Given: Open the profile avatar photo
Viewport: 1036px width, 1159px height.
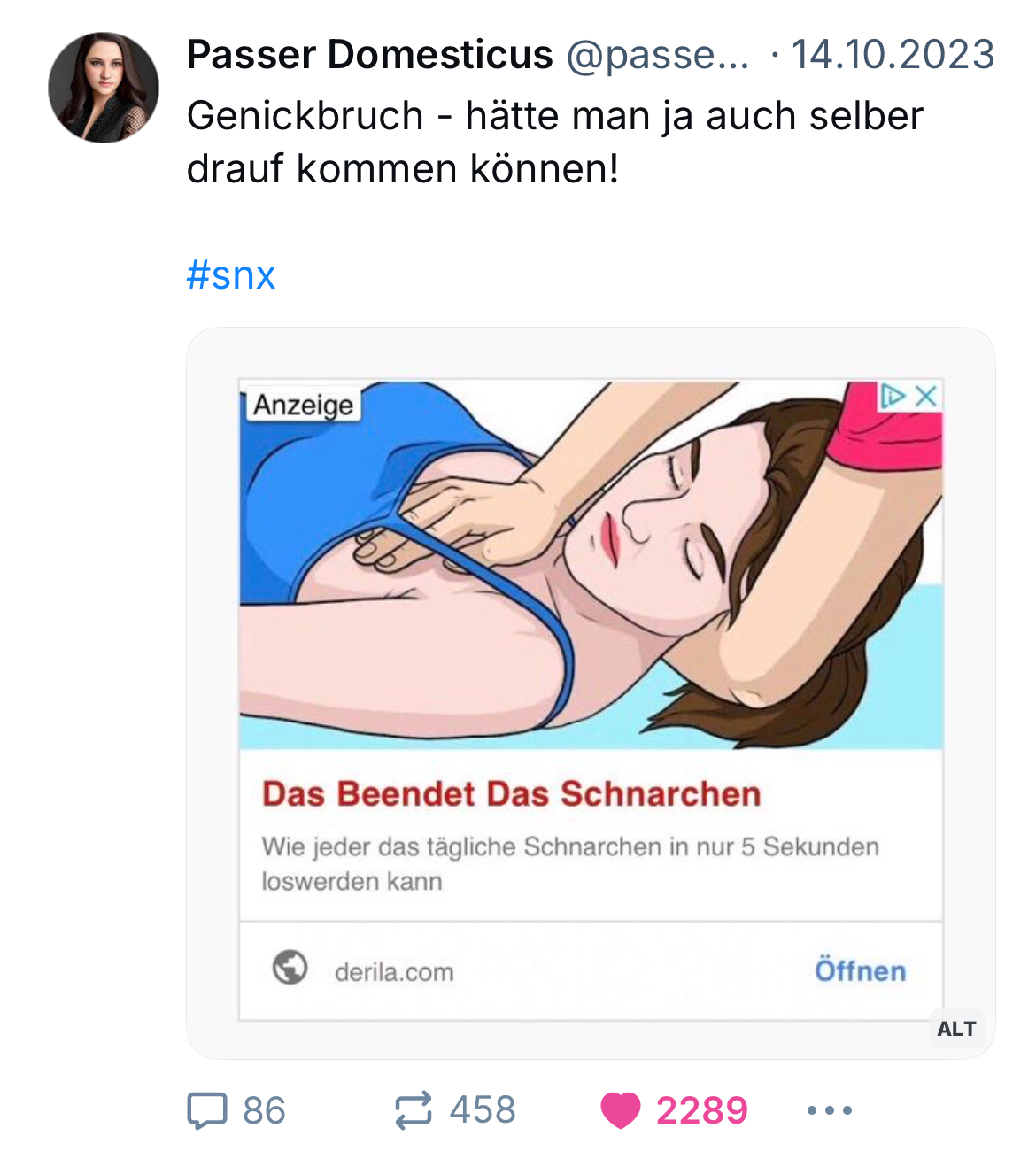Looking at the screenshot, I should point(104,88).
